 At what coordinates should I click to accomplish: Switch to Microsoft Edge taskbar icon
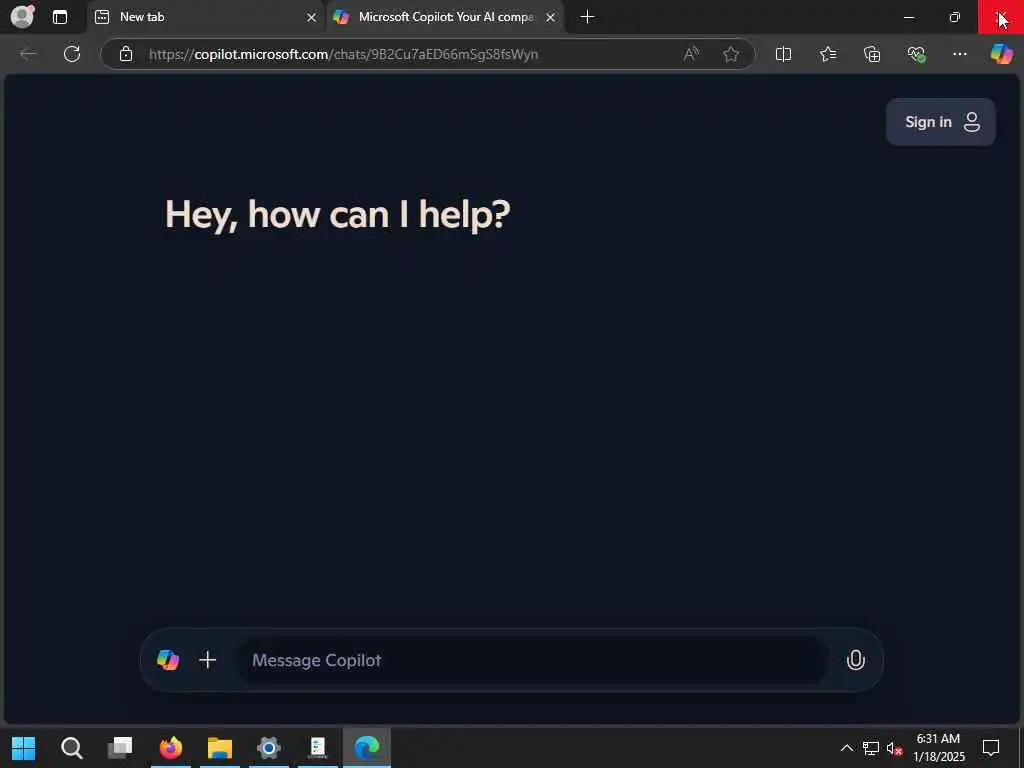pyautogui.click(x=367, y=748)
